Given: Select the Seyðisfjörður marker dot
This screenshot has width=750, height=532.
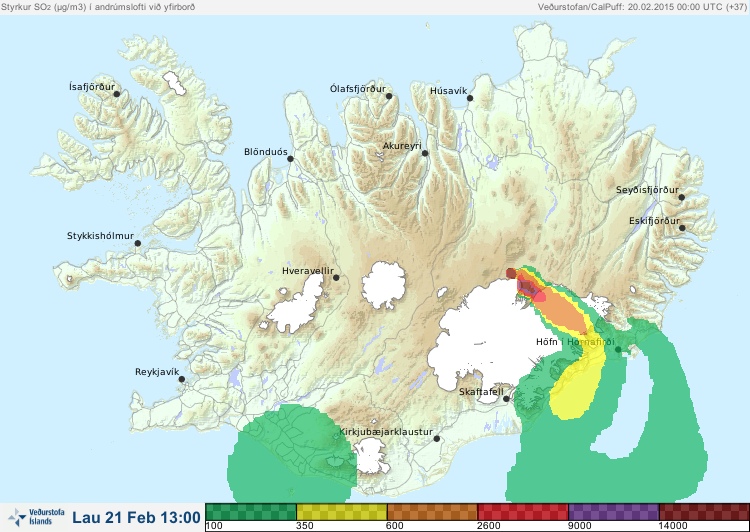Looking at the screenshot, I should 681,197.
